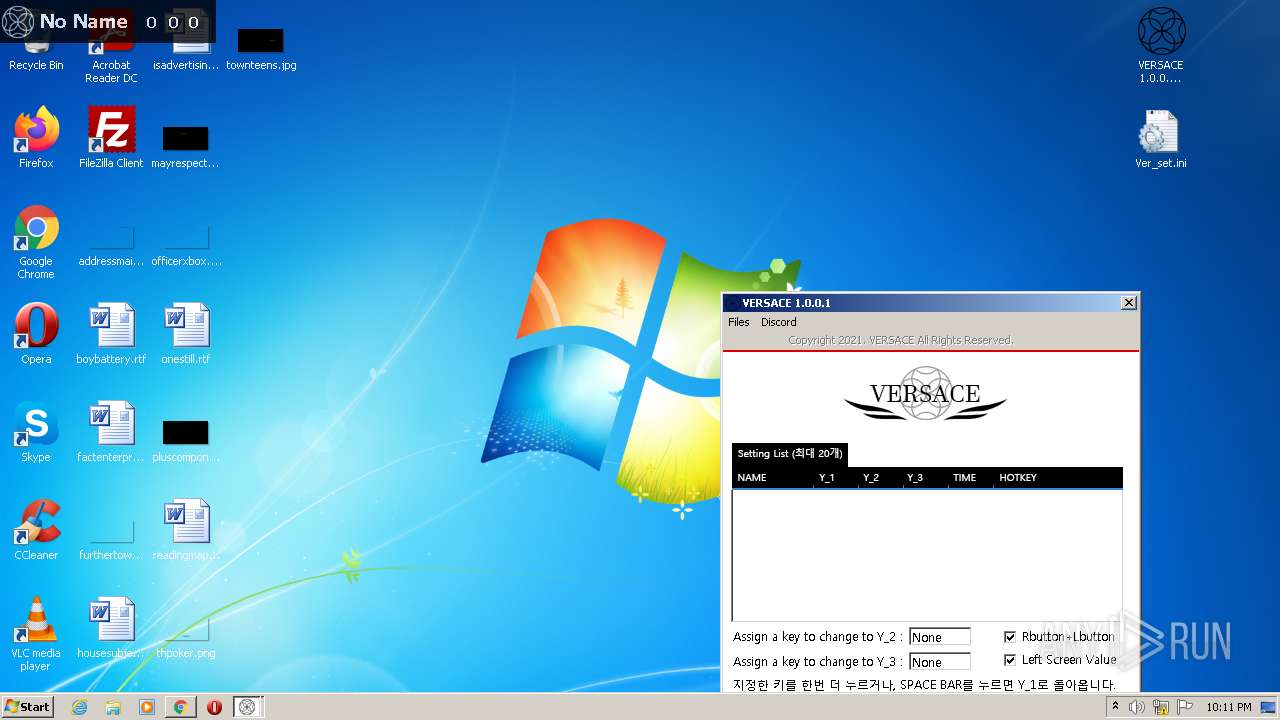This screenshot has width=1280, height=720.
Task: Click the network tray icon
Action: pyautogui.click(x=1161, y=707)
